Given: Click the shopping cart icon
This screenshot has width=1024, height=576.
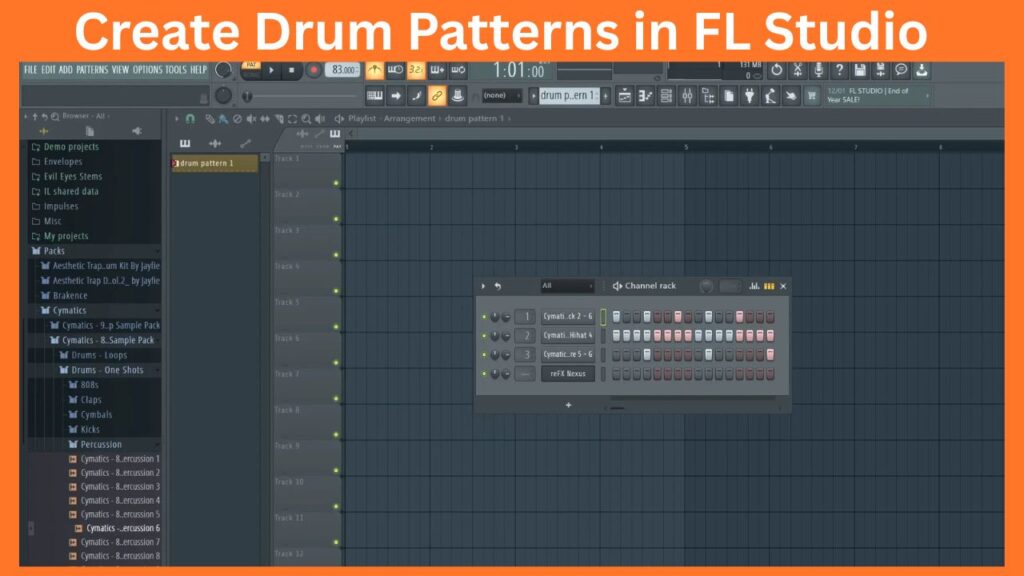Looking at the screenshot, I should coord(812,96).
